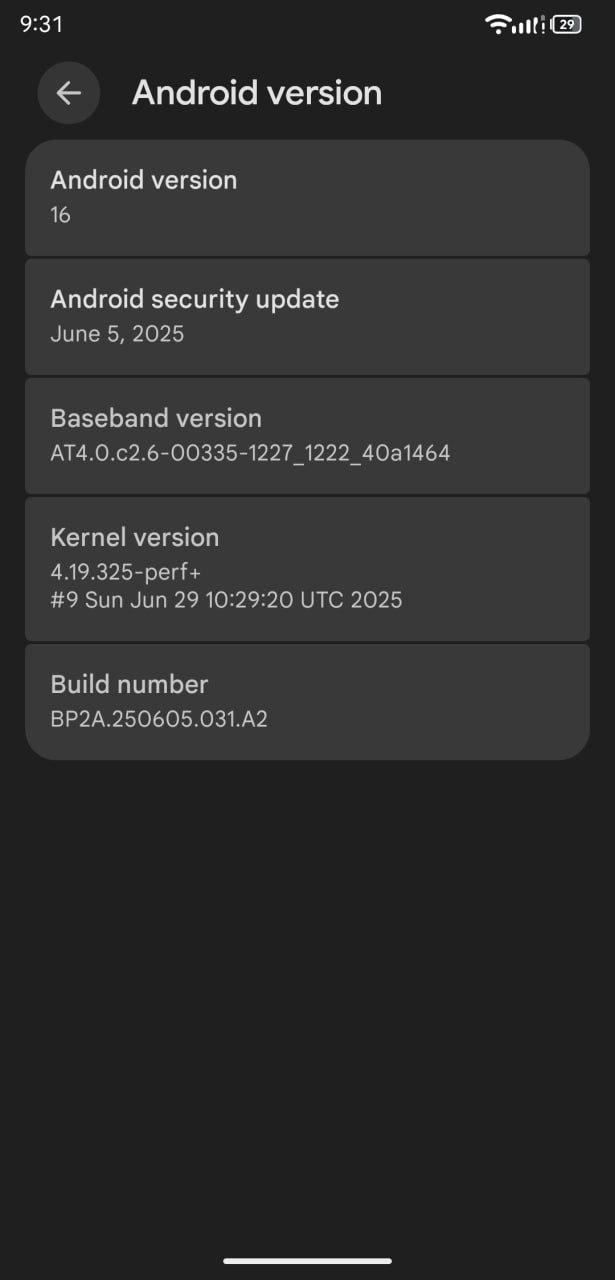Open the Android version entry

pyautogui.click(x=307, y=198)
